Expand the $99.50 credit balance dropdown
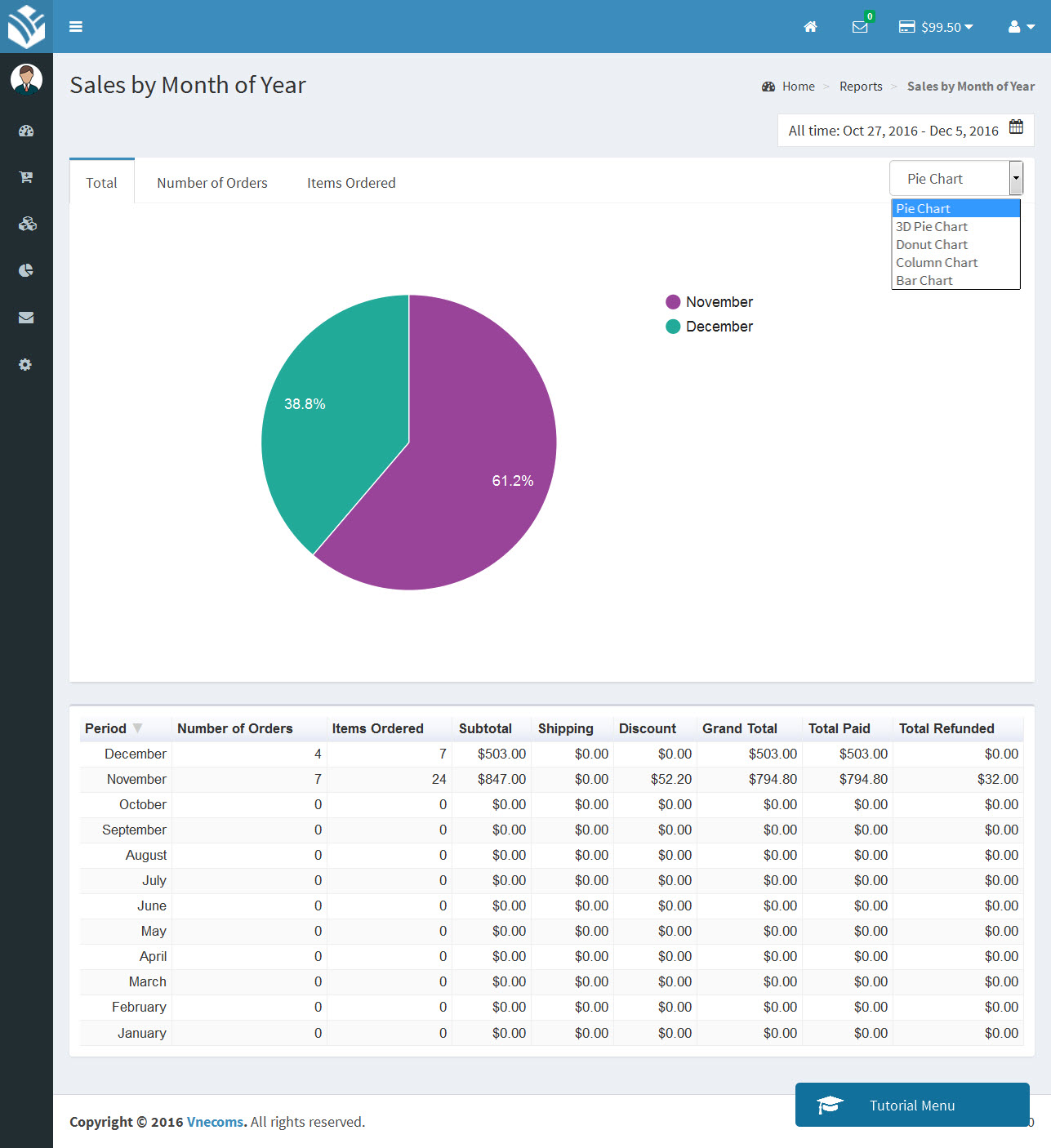The height and width of the screenshot is (1148, 1051). (937, 27)
